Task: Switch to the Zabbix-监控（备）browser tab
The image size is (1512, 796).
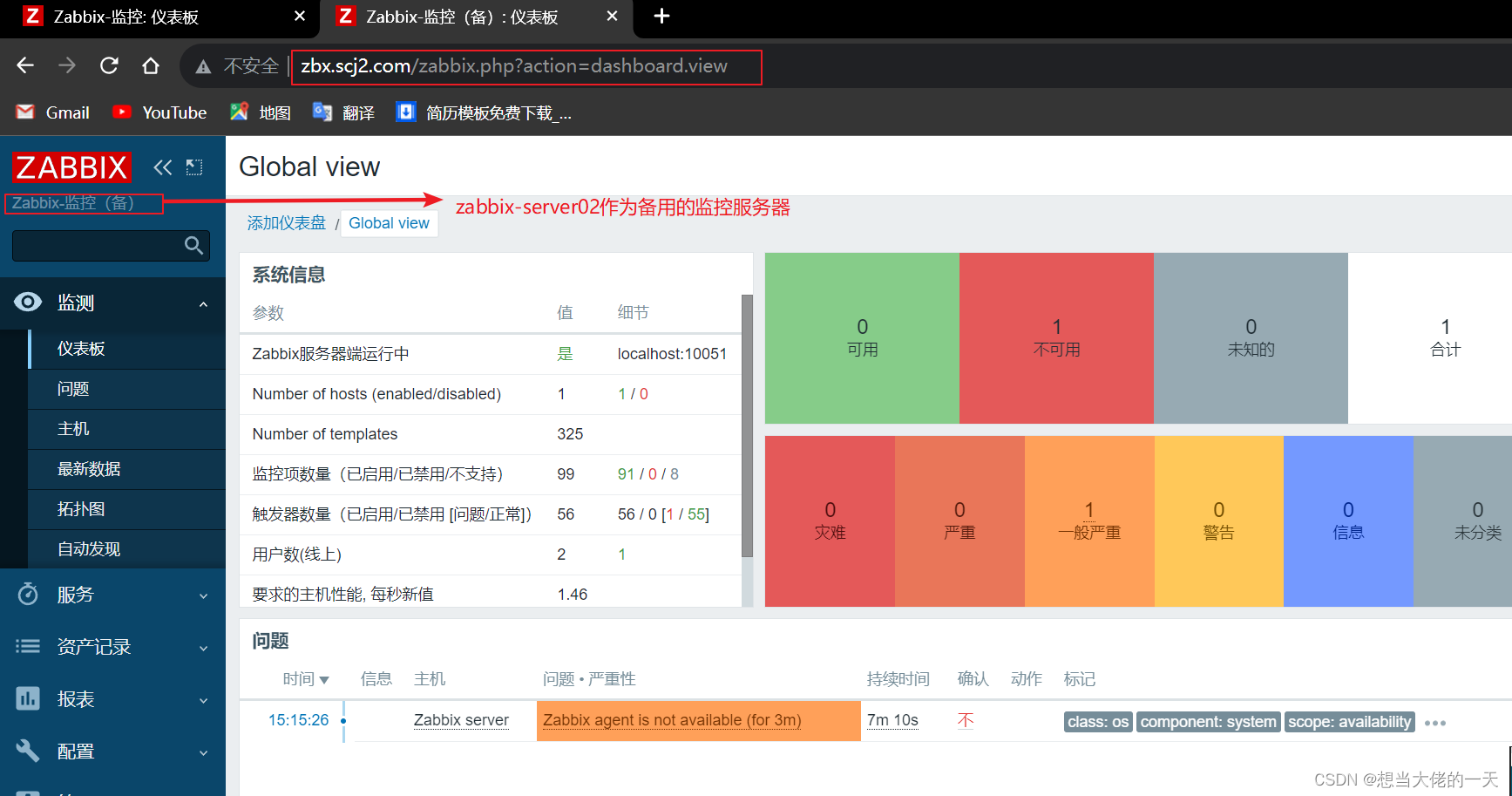Action: pos(476,17)
